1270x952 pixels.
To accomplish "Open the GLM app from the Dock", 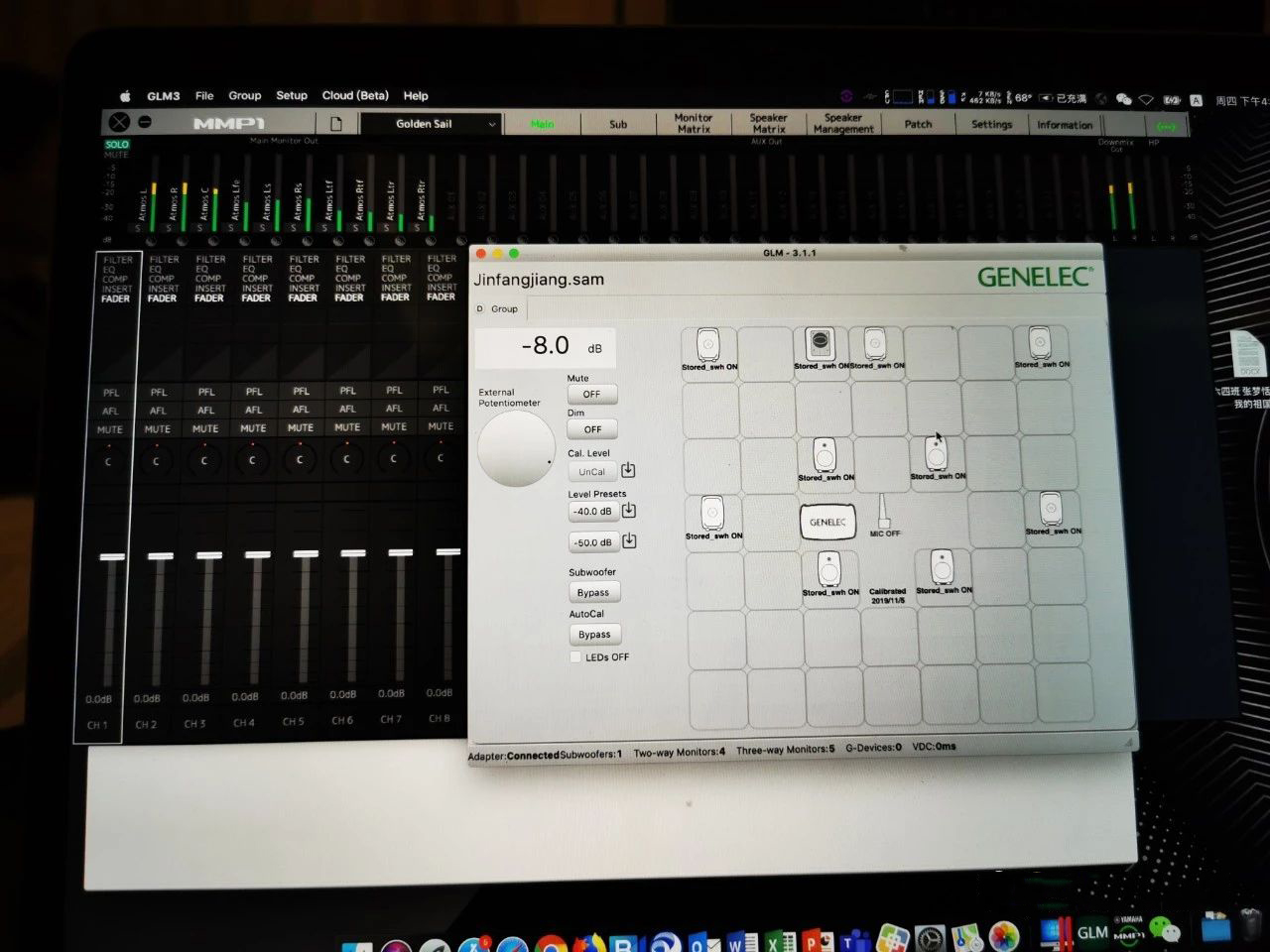I will [x=1092, y=932].
